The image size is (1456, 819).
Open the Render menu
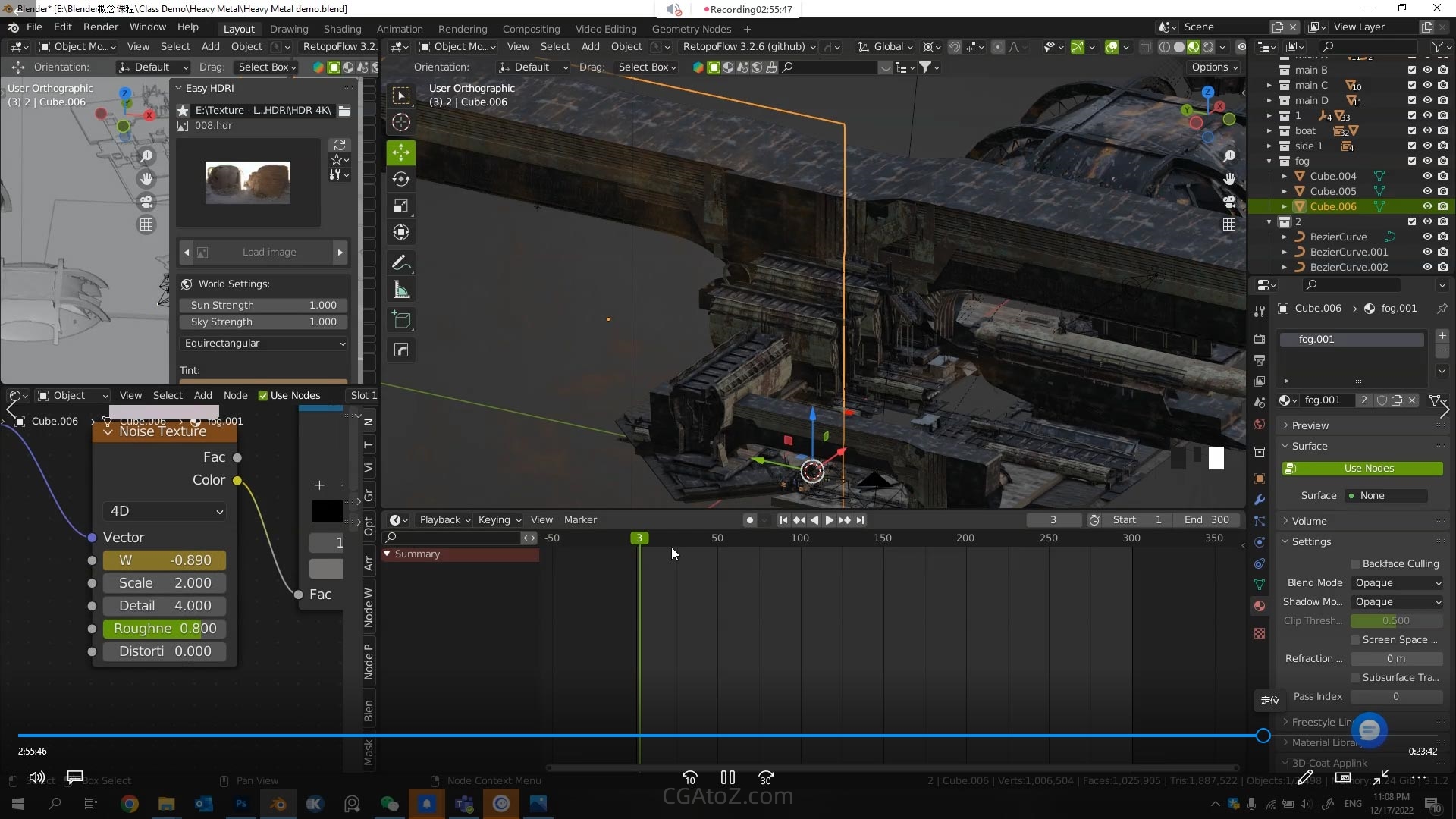point(100,27)
